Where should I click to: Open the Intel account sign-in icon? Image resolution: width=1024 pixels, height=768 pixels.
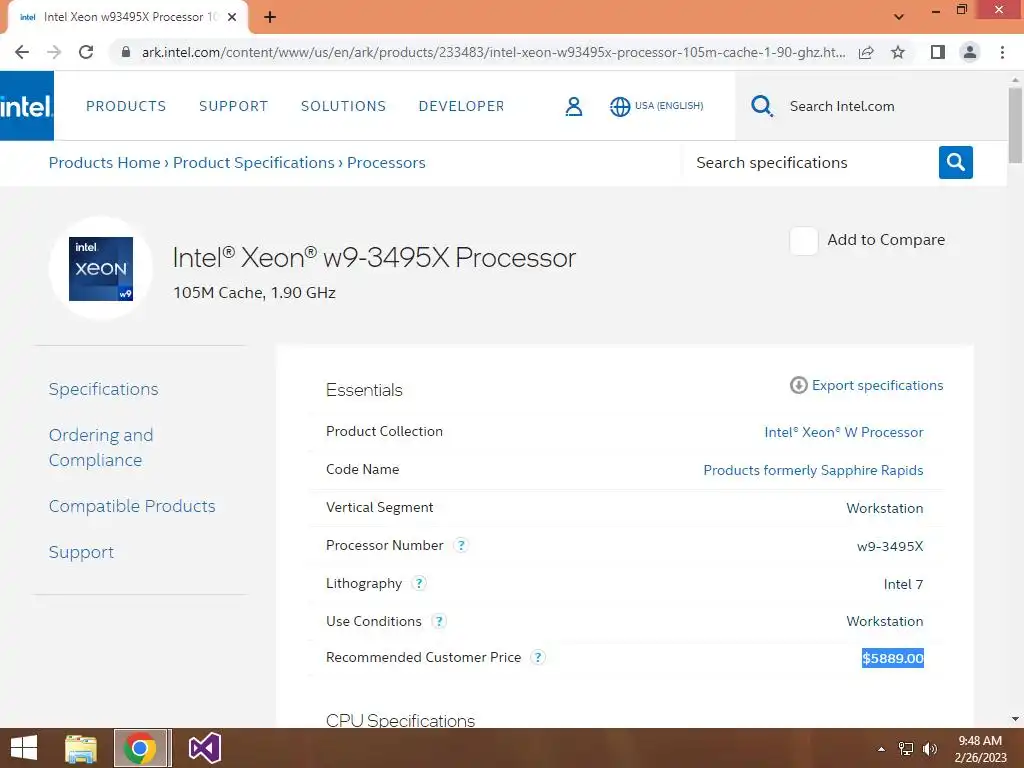coord(573,106)
